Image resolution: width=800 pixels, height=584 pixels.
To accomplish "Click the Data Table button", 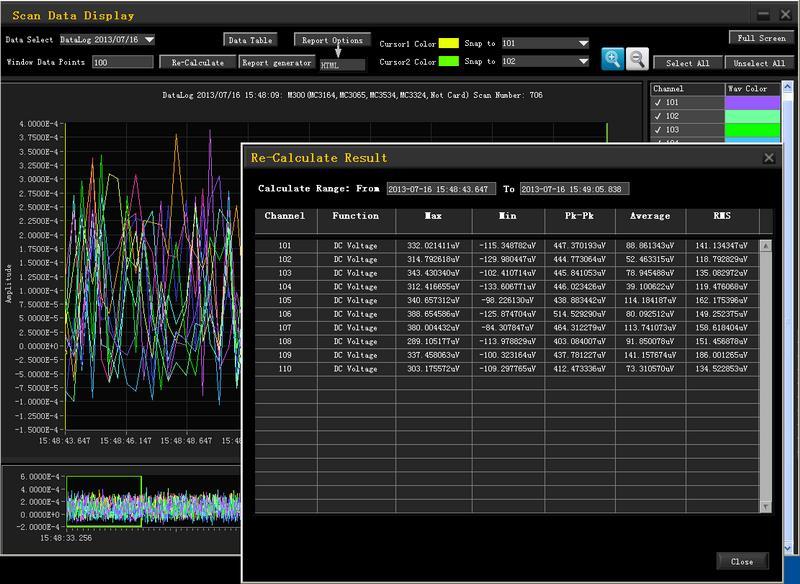I will (x=250, y=40).
